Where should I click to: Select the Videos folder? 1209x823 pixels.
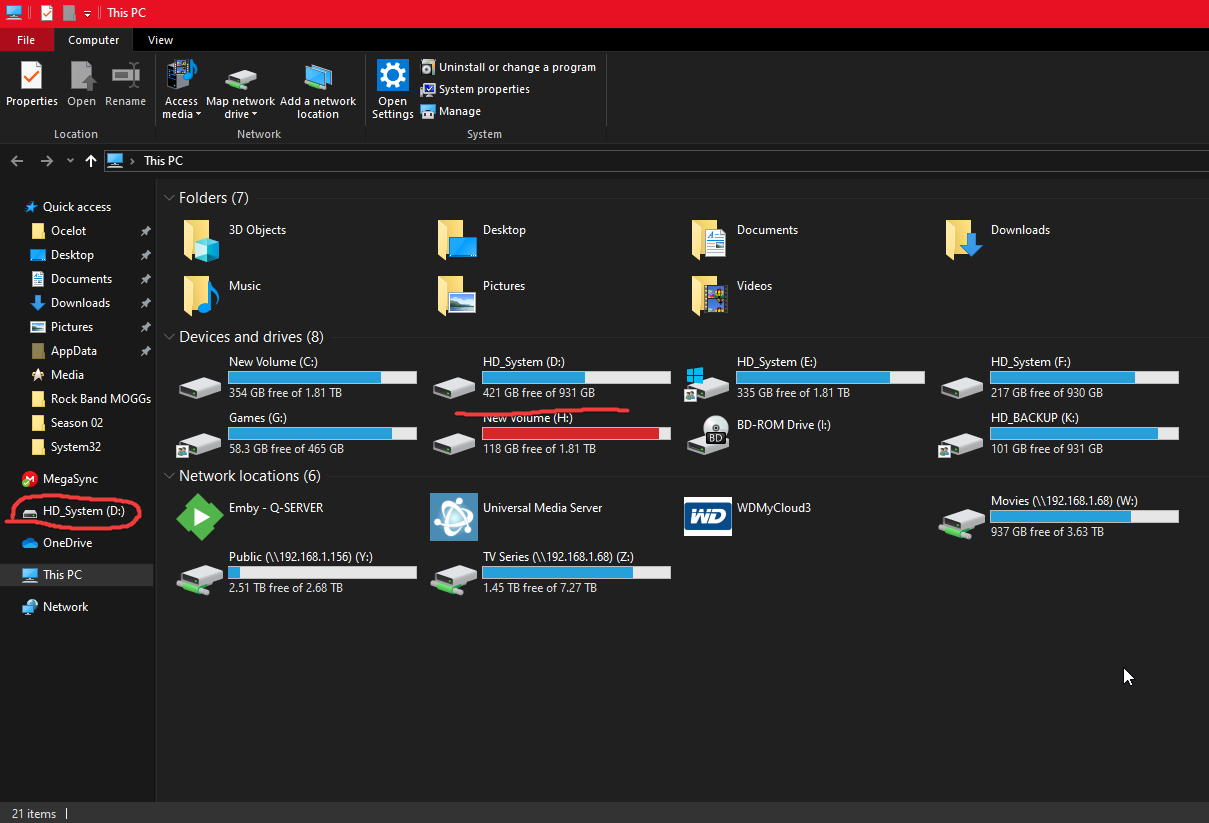click(733, 297)
